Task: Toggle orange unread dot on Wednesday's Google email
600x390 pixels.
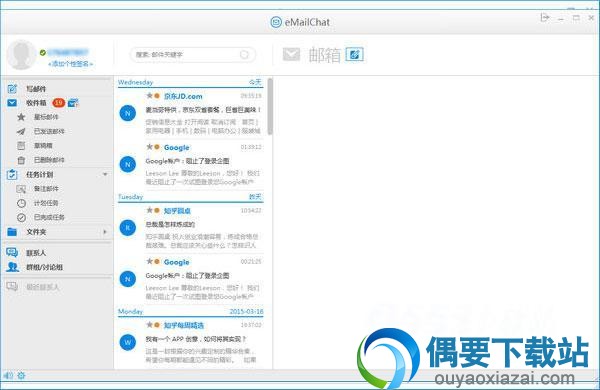Action: (157, 147)
